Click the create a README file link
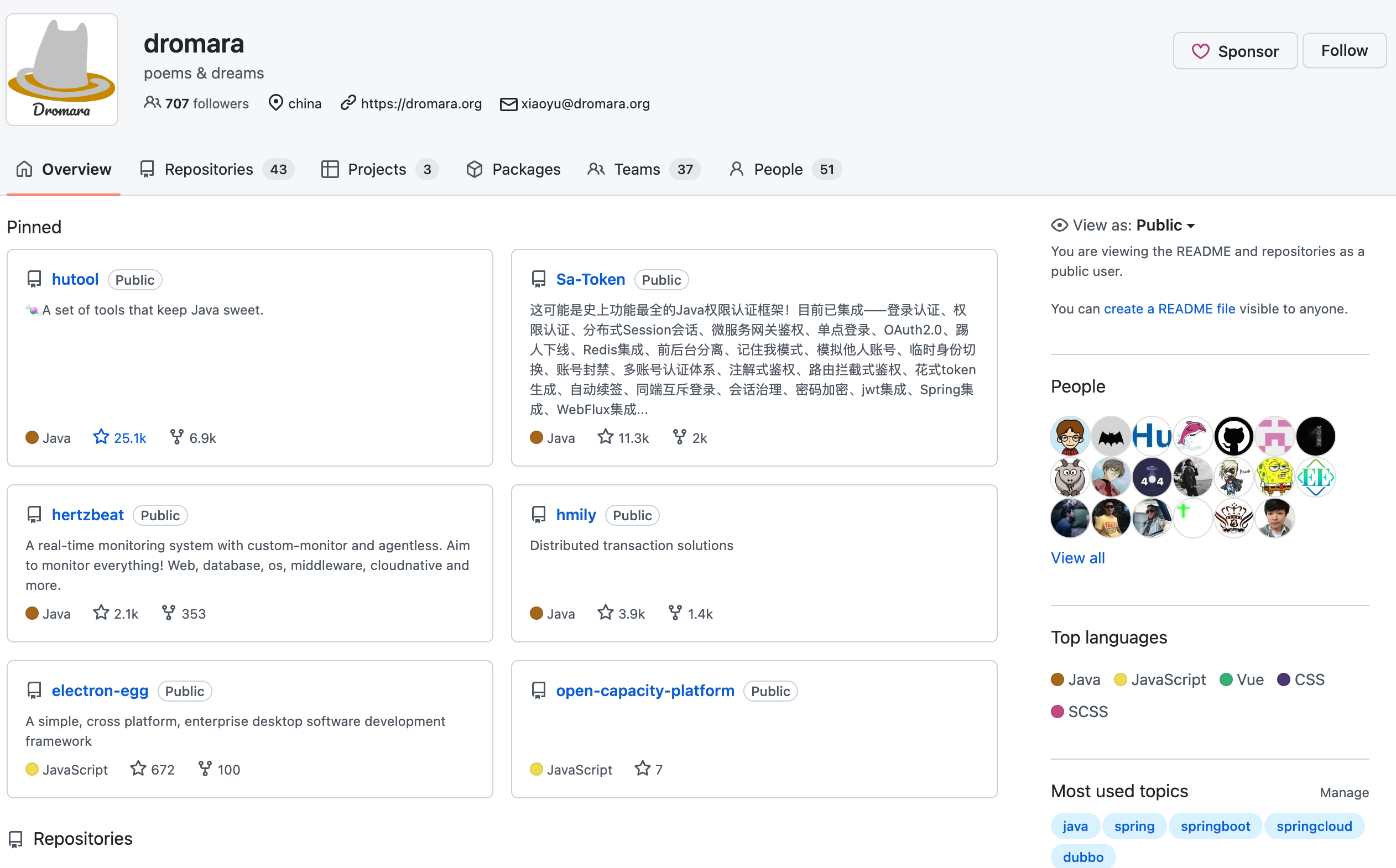 pos(1169,309)
